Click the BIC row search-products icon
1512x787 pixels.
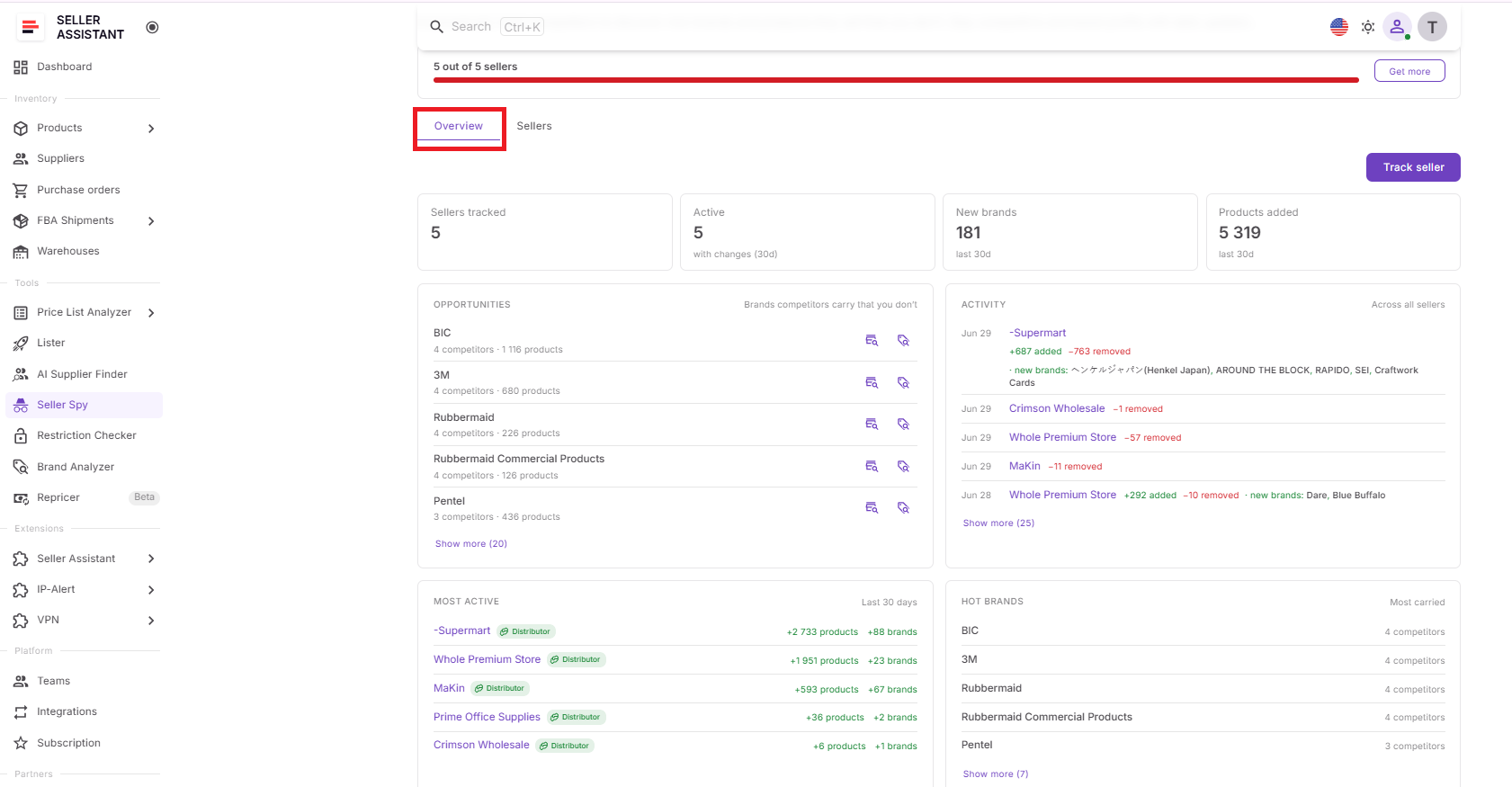[x=872, y=341]
